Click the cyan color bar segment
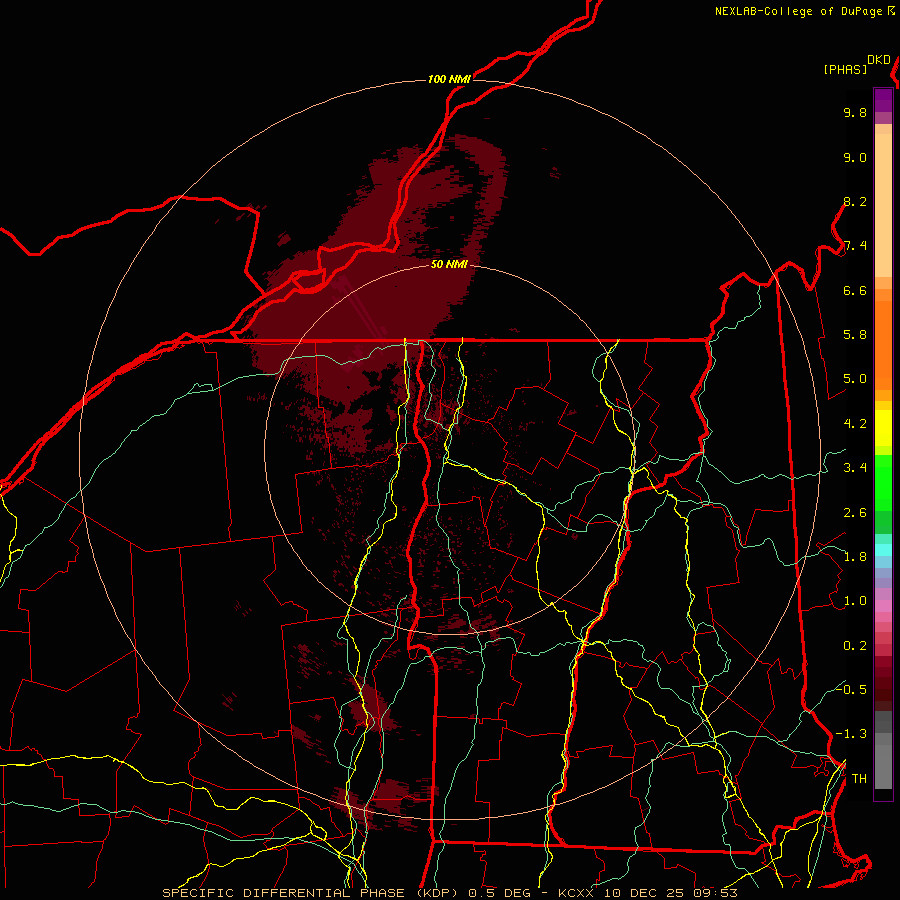 pos(883,549)
